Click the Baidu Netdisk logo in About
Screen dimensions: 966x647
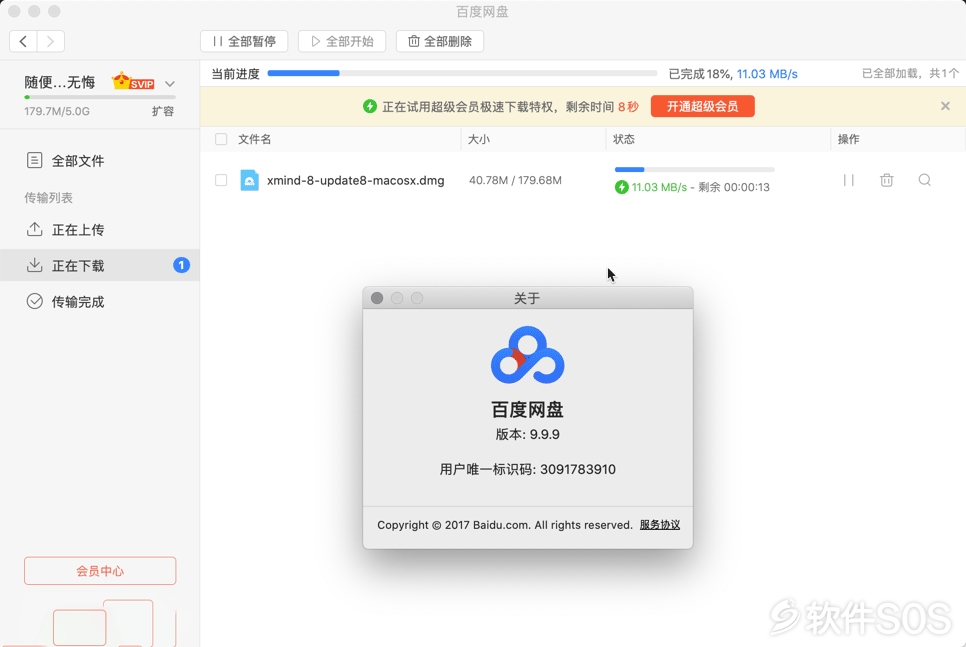point(527,355)
